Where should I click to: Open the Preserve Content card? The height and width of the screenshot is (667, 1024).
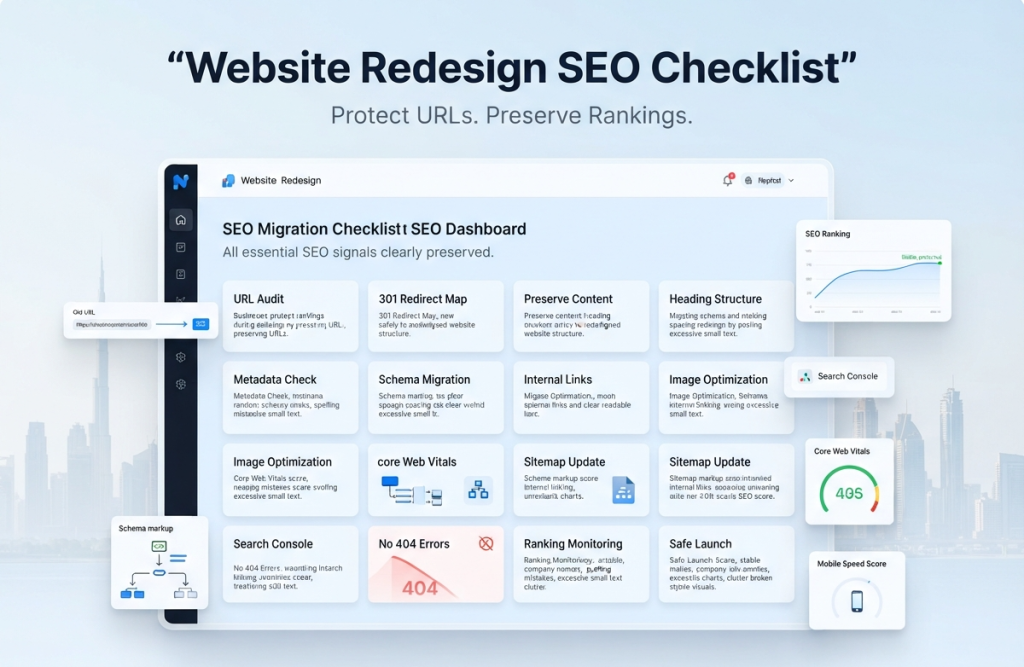(x=581, y=316)
